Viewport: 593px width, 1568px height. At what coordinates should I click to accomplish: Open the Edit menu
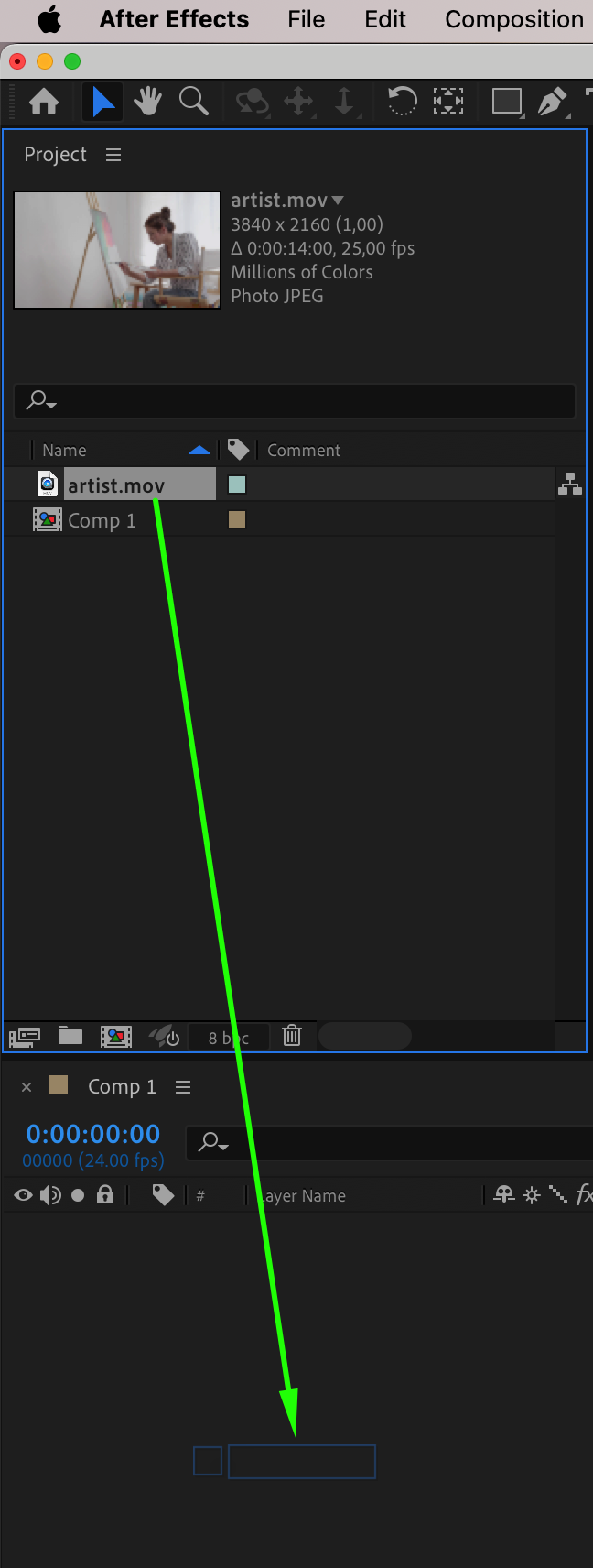(385, 19)
